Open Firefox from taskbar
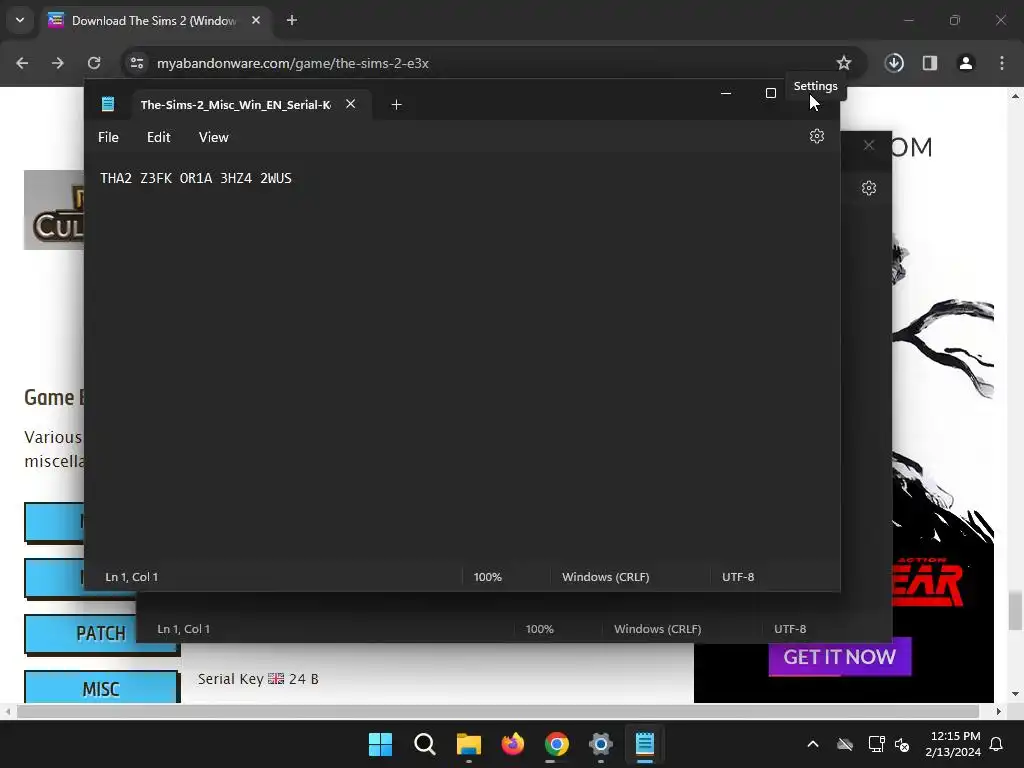Screen dimensions: 1024x768 [513, 744]
